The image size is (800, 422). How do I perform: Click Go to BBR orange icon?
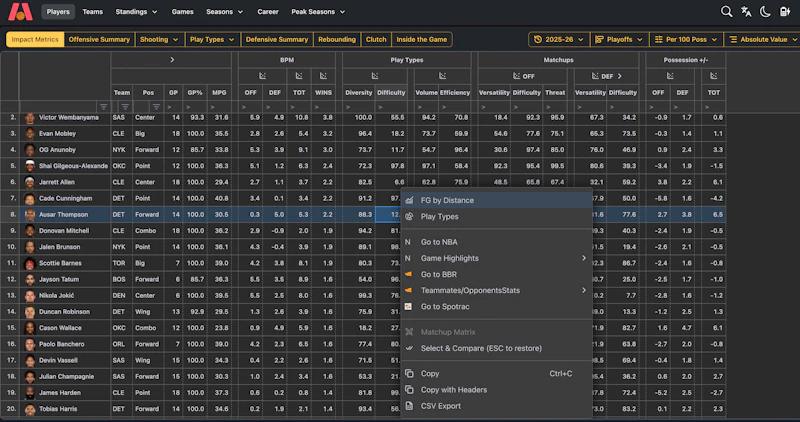[409, 275]
